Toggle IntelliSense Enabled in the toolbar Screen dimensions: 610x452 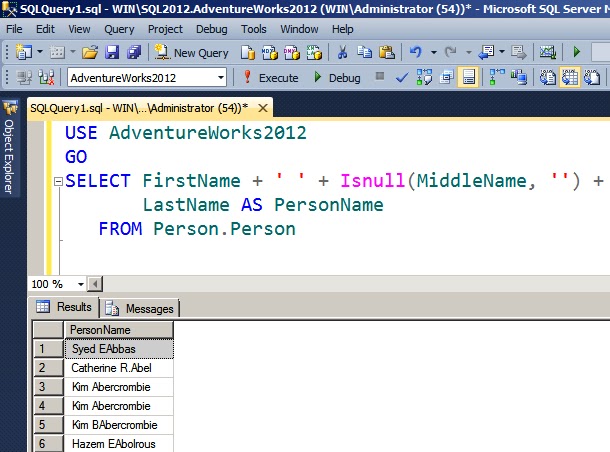click(468, 77)
